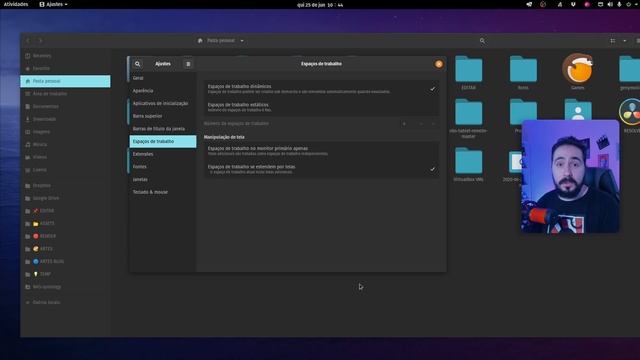Choose Espaços de trabalho dinâmicos option

point(322,89)
